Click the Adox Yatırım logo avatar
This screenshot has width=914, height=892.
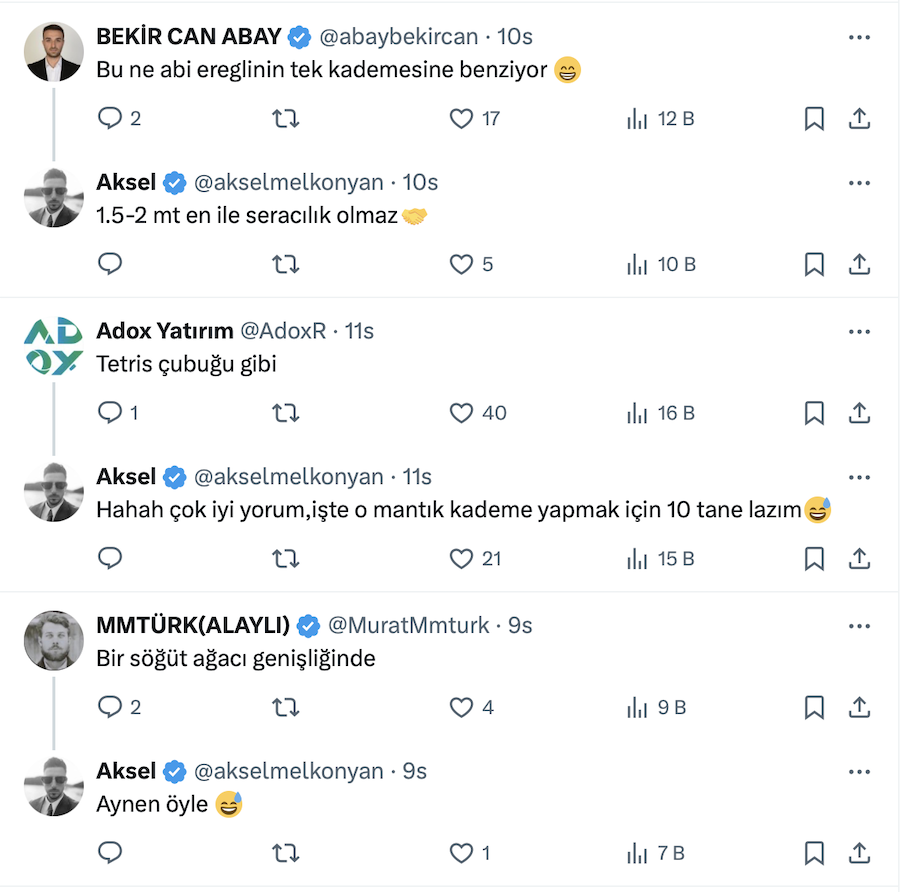(53, 346)
